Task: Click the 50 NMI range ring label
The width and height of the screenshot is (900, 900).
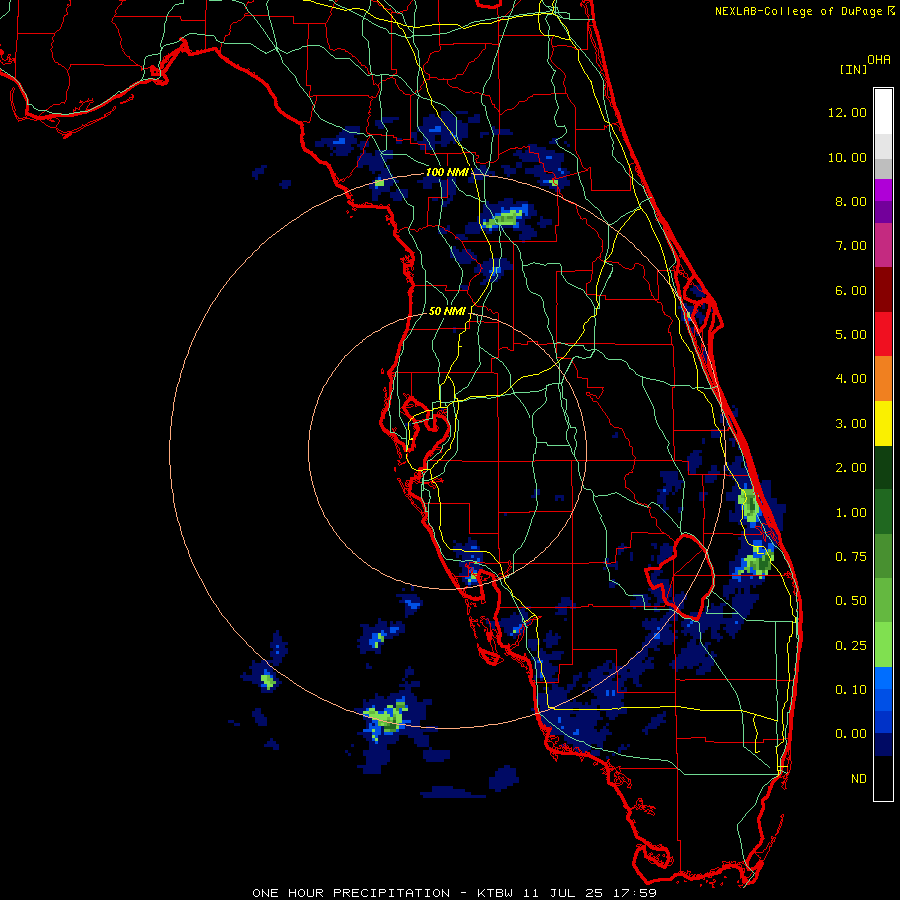Action: click(447, 311)
